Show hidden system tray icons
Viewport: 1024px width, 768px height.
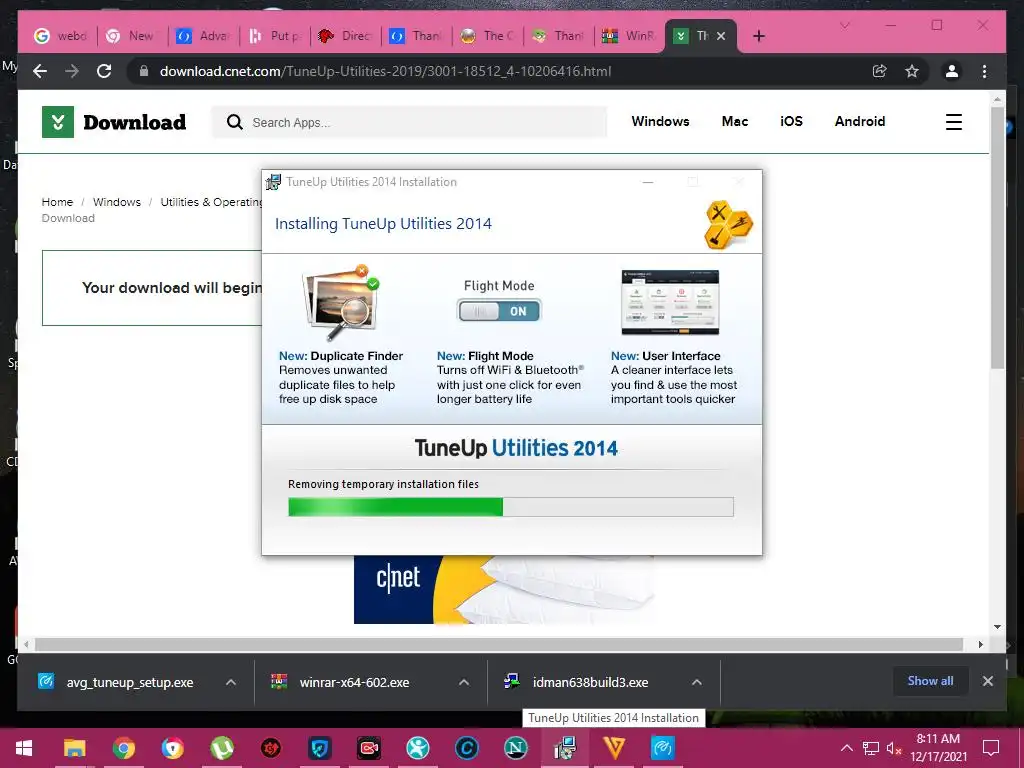tap(846, 748)
